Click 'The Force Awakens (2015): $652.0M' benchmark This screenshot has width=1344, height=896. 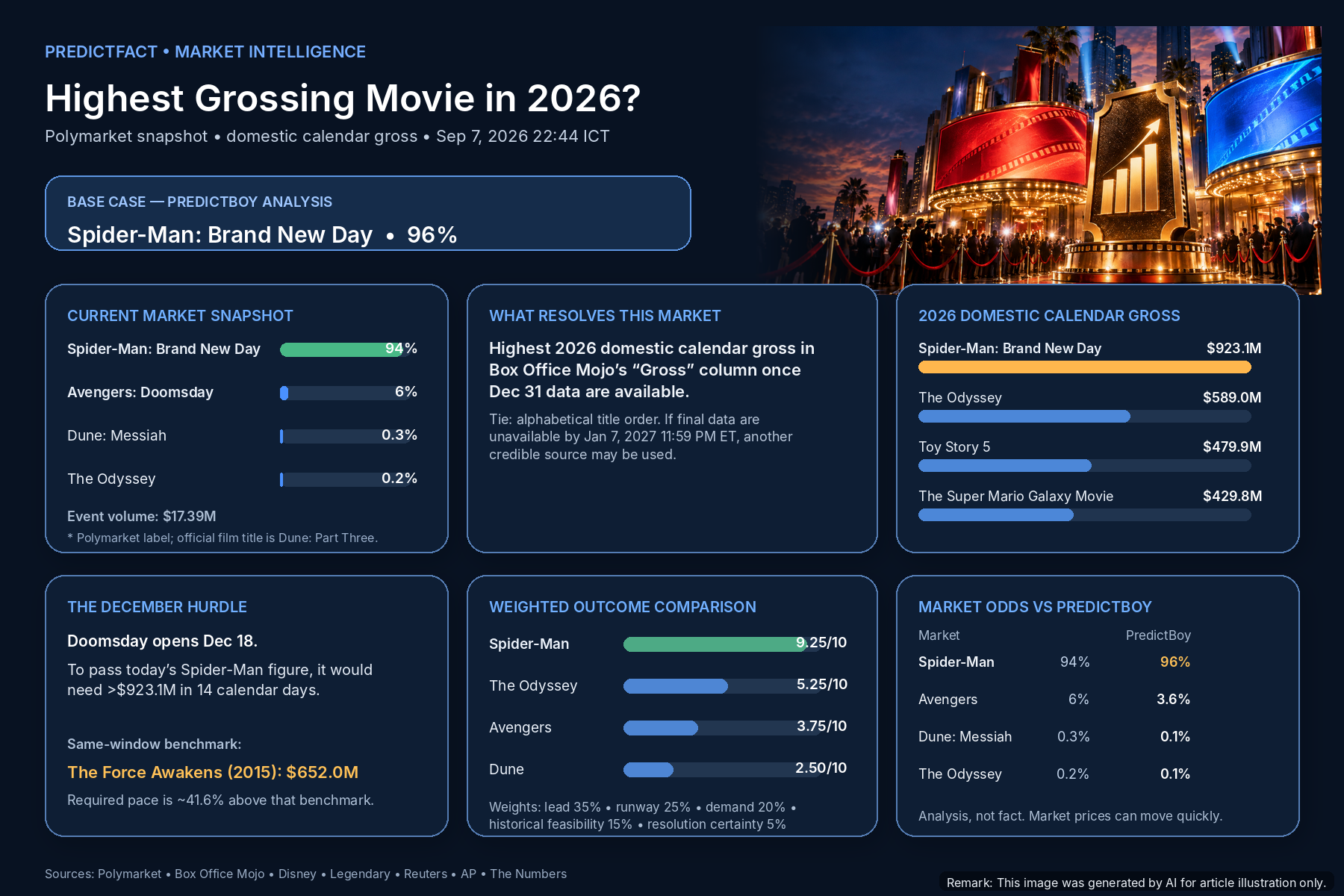(213, 772)
